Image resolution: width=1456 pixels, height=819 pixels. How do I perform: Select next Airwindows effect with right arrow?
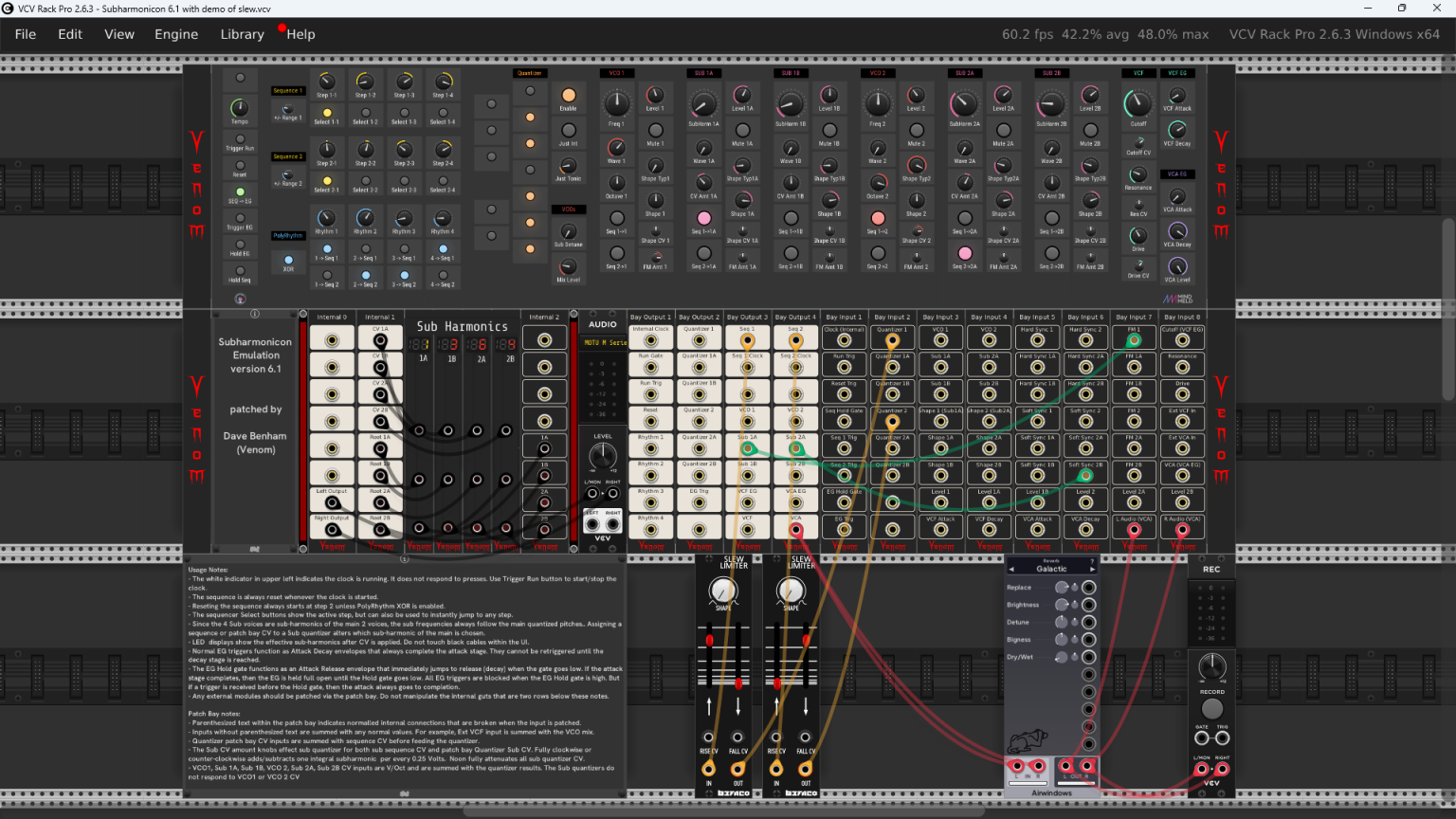(1092, 569)
